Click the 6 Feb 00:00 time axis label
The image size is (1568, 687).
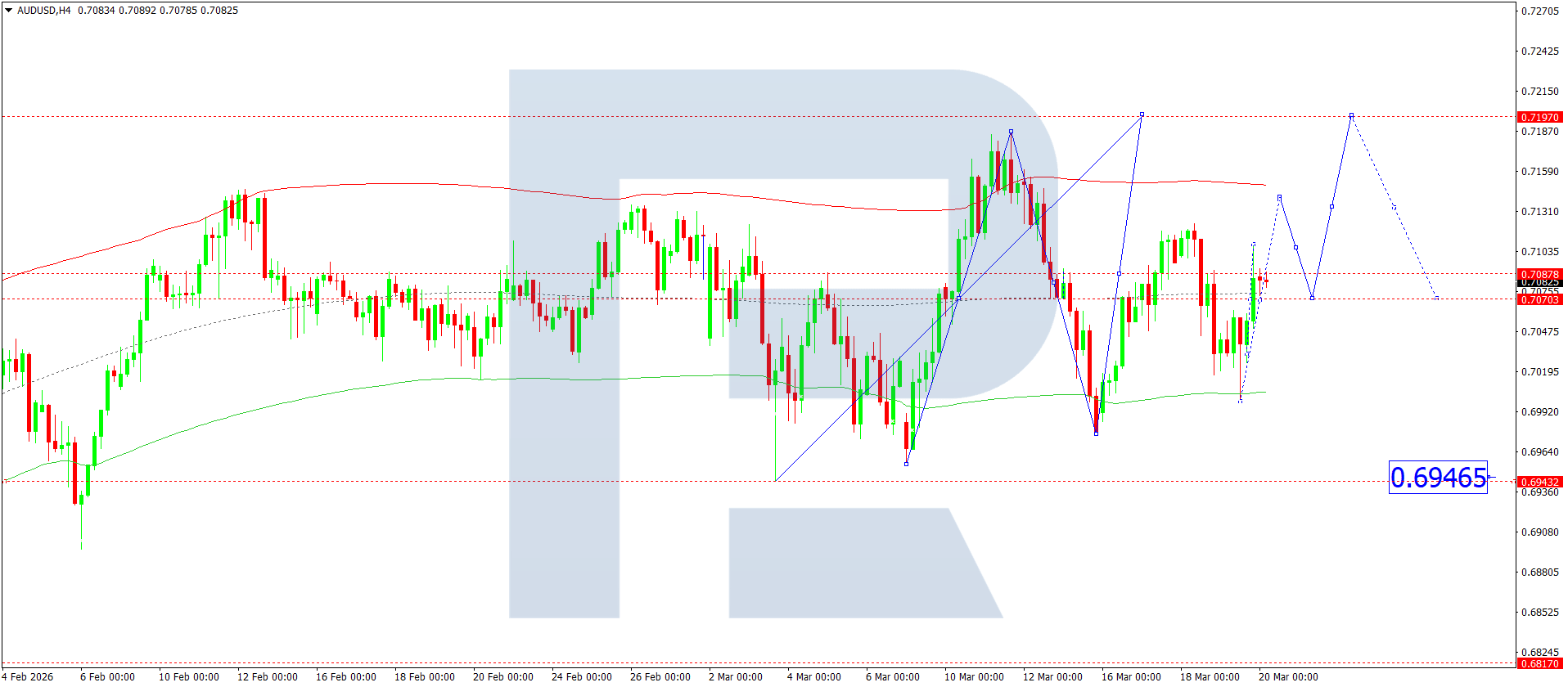[107, 676]
